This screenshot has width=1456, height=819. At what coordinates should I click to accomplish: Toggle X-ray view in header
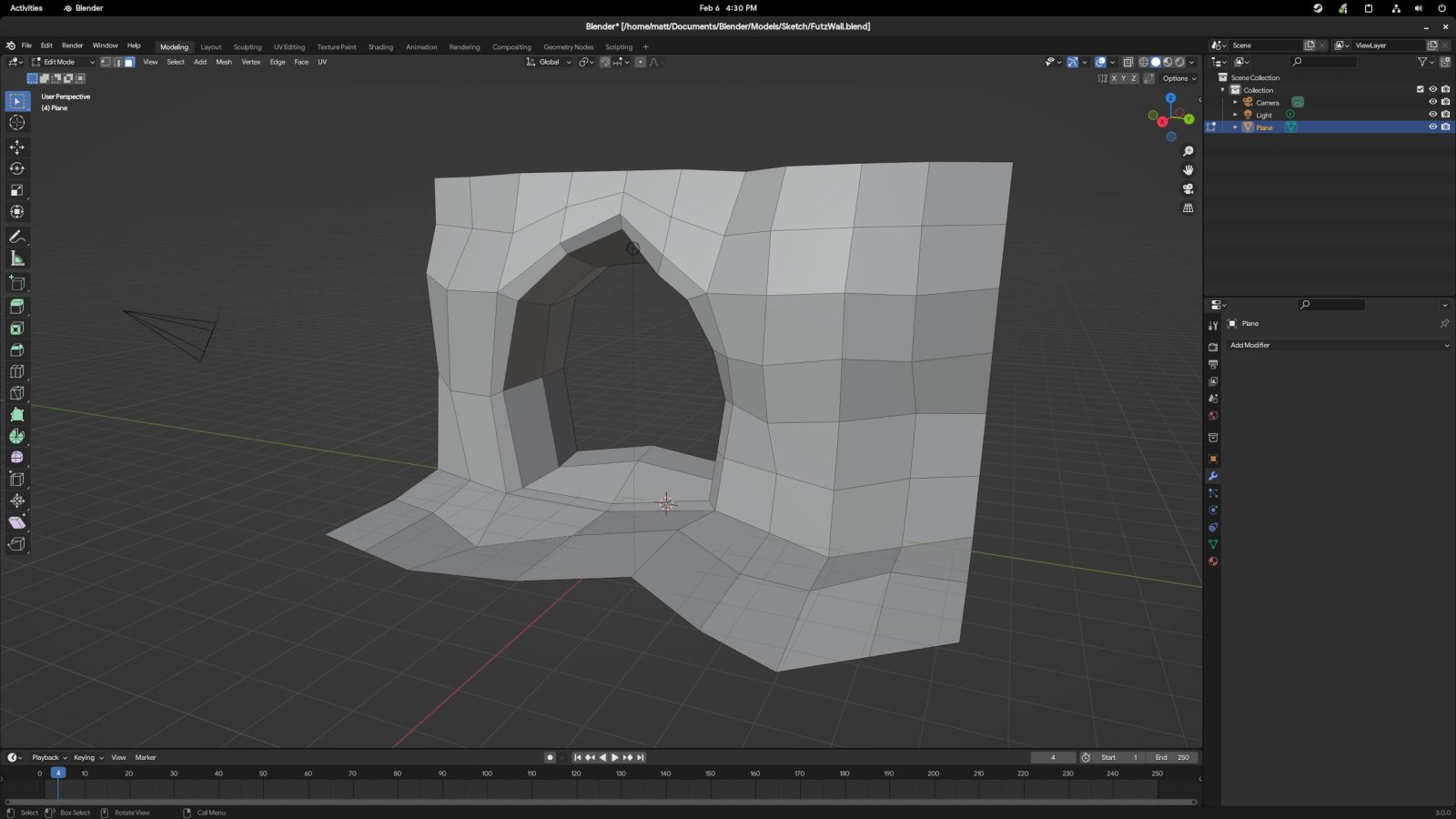(x=1128, y=62)
